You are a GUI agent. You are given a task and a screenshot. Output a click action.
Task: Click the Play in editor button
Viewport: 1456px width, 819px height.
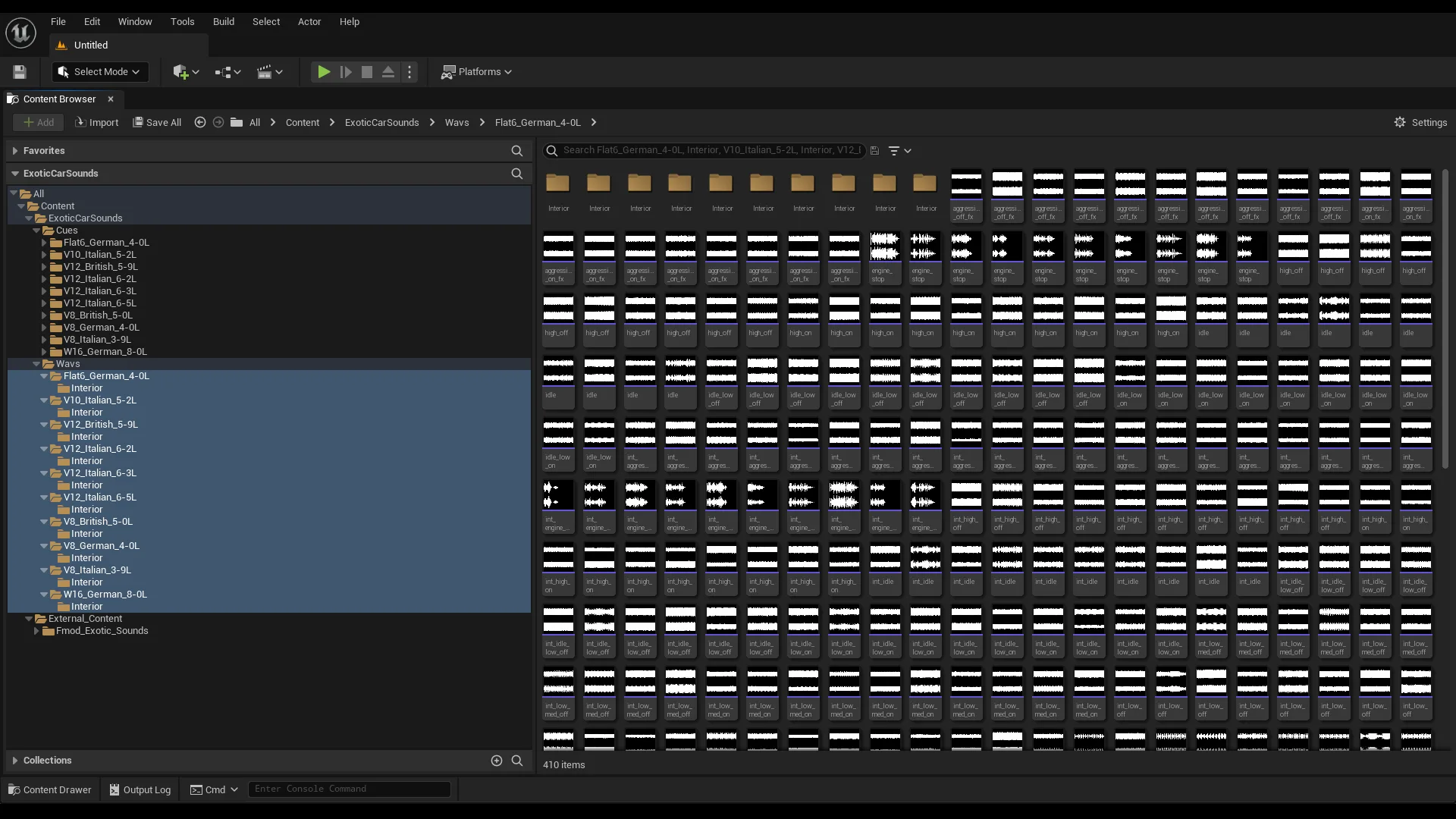pos(324,72)
